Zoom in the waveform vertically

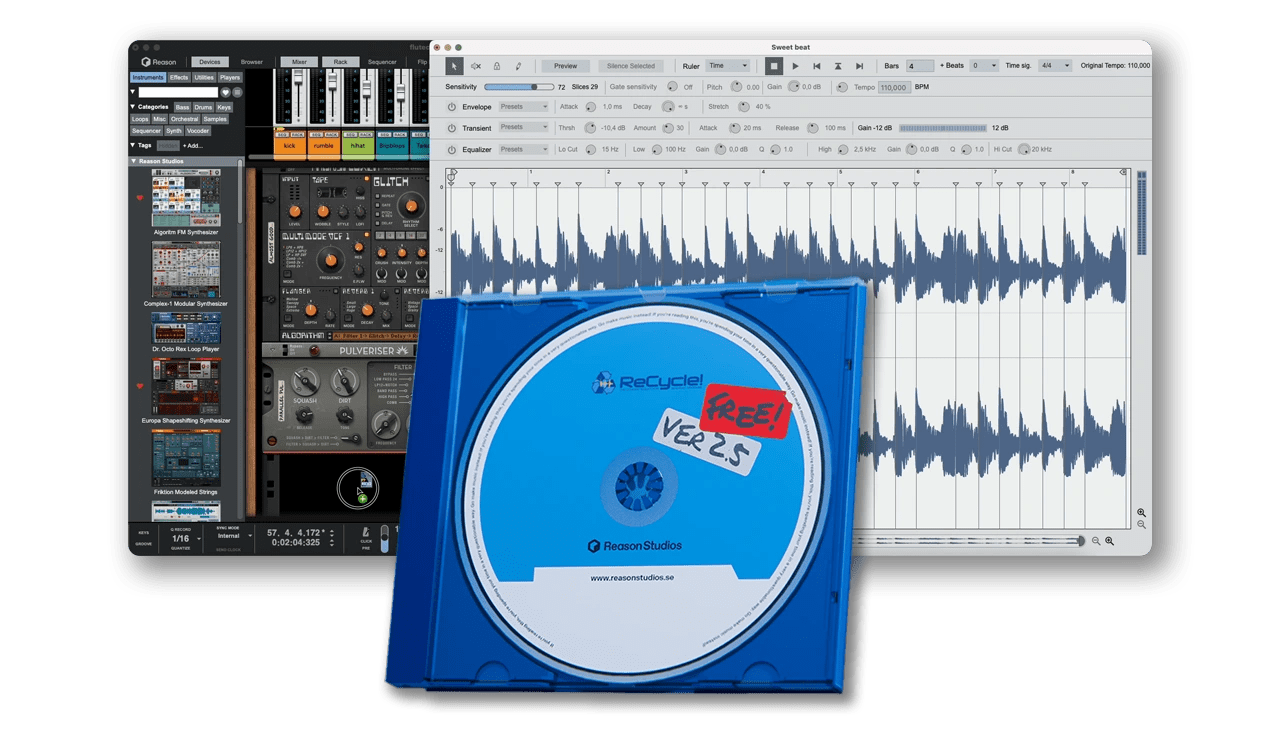click(x=1141, y=513)
